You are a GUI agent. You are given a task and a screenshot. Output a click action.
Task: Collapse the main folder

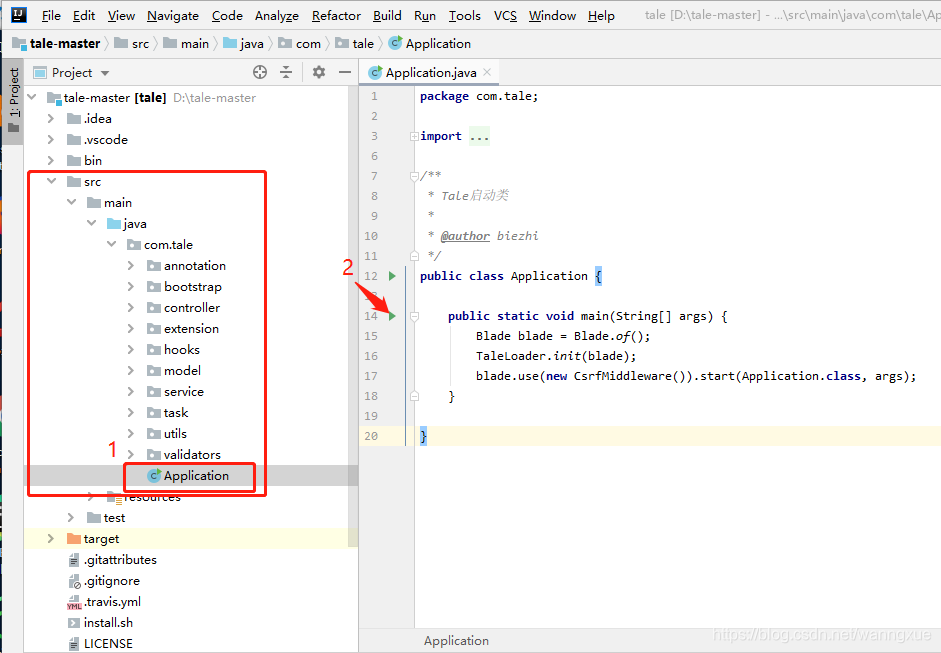tap(71, 202)
